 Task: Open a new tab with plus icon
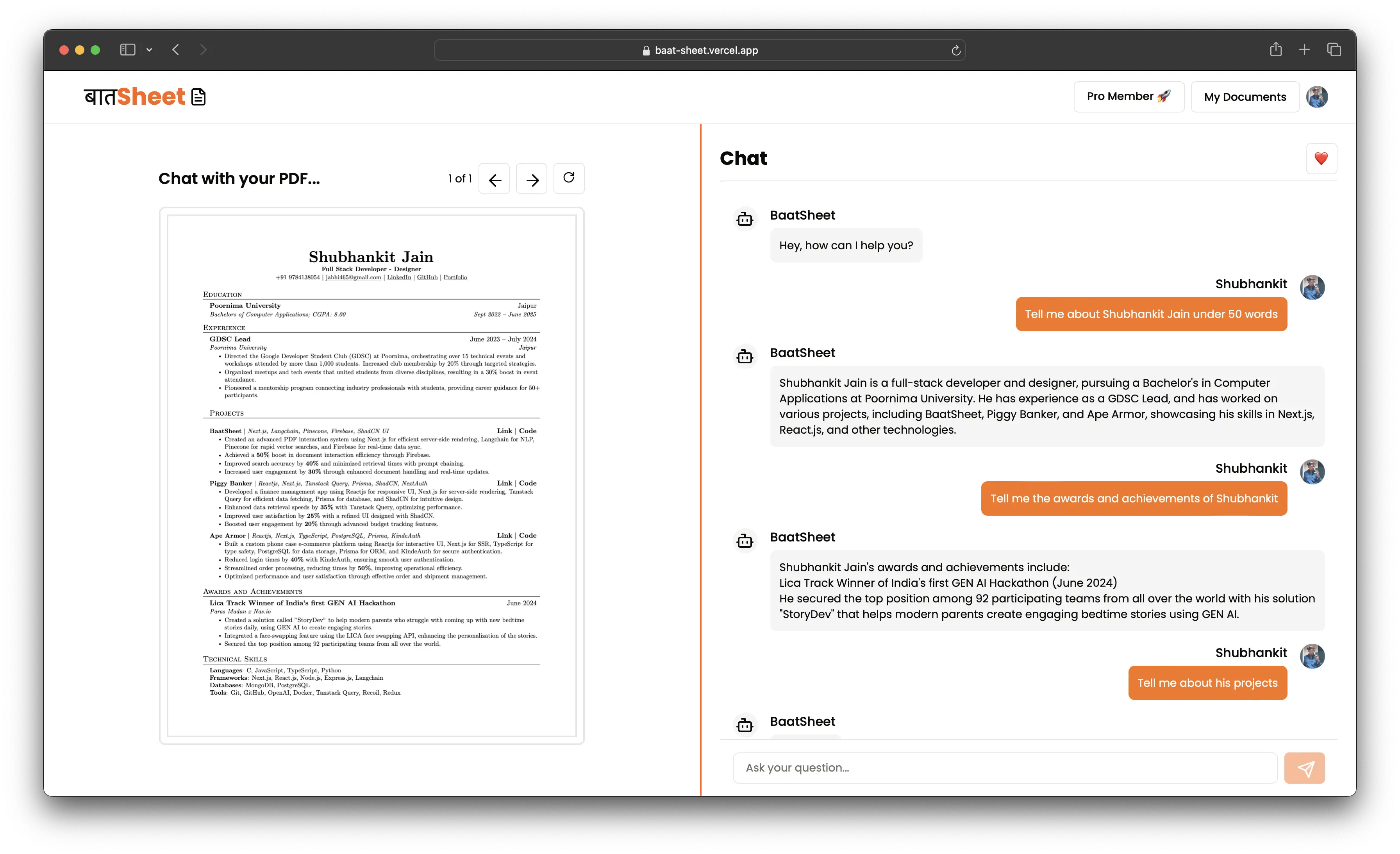coord(1305,50)
